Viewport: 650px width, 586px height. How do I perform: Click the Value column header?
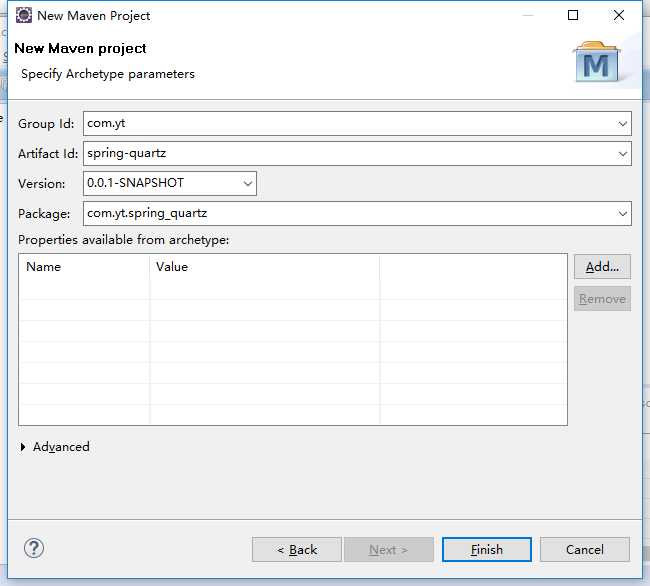coord(264,267)
